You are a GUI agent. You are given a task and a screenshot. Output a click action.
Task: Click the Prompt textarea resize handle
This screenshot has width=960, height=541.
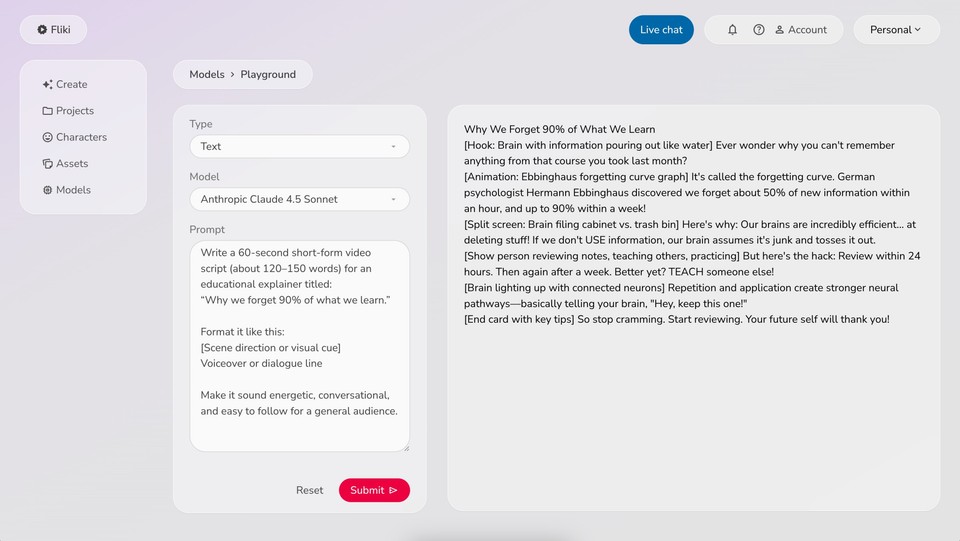point(405,448)
